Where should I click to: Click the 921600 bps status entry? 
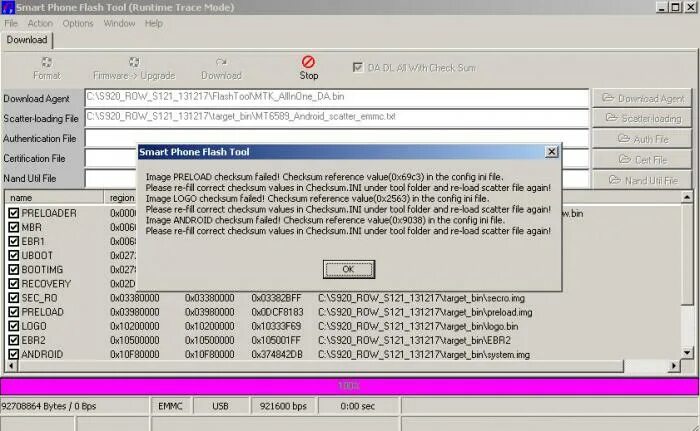283,406
